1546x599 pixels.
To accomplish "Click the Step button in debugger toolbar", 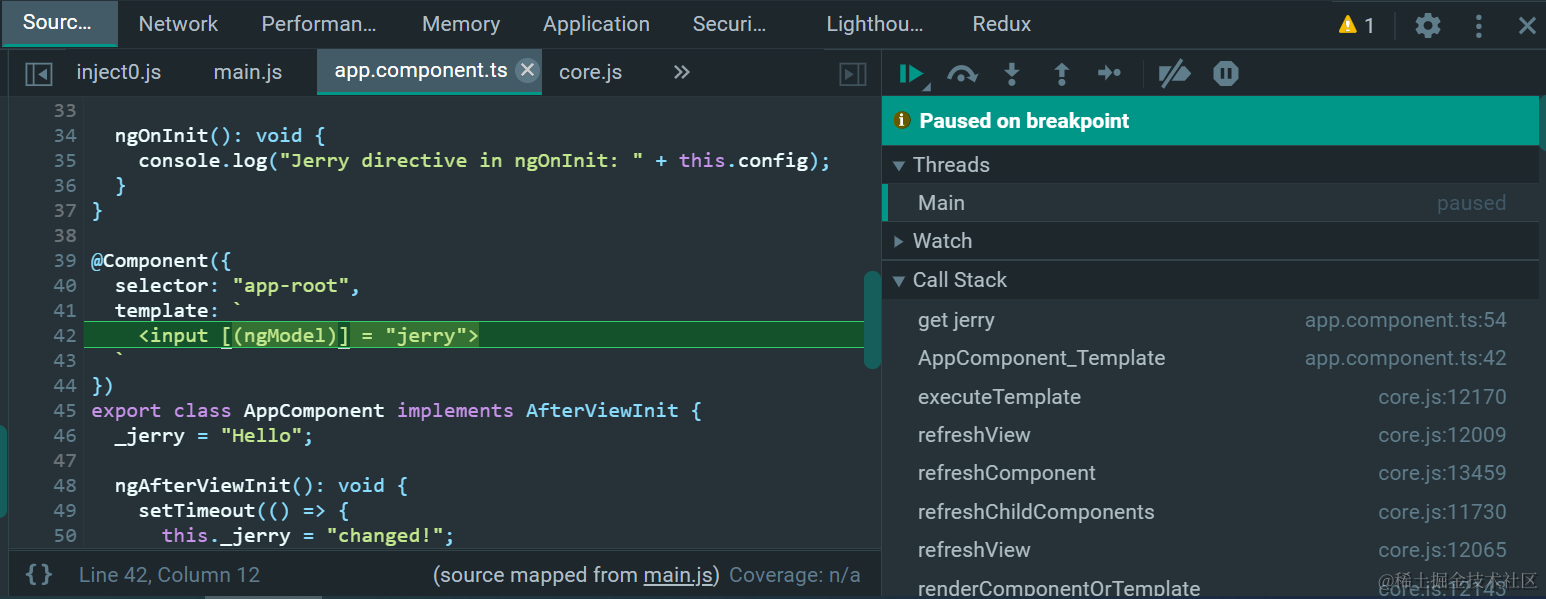I will (1110, 73).
